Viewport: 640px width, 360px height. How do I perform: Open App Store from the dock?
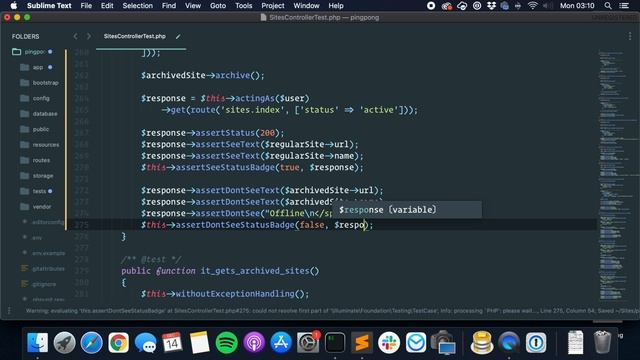281,342
